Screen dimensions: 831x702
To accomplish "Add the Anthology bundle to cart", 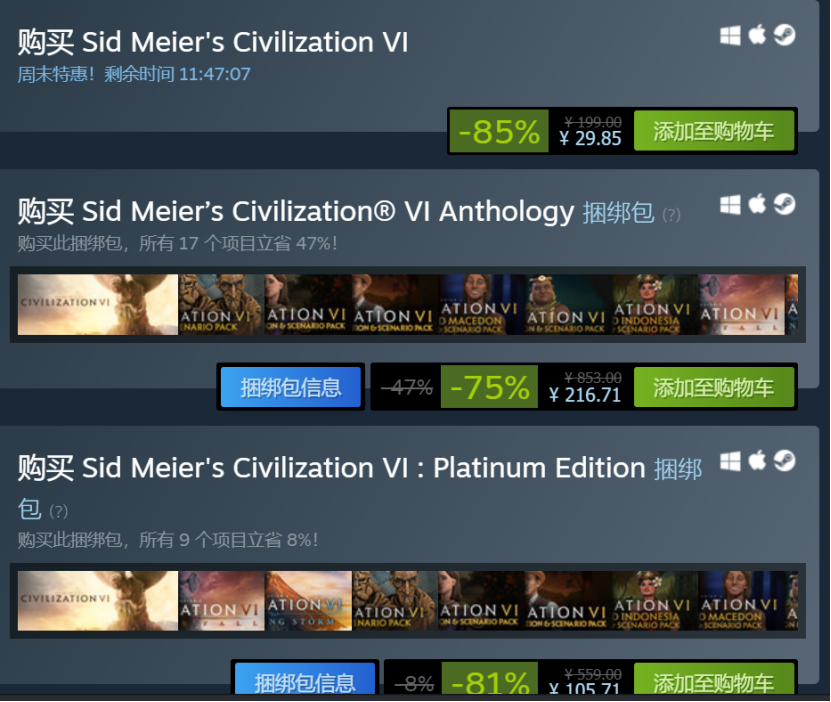I will [714, 387].
